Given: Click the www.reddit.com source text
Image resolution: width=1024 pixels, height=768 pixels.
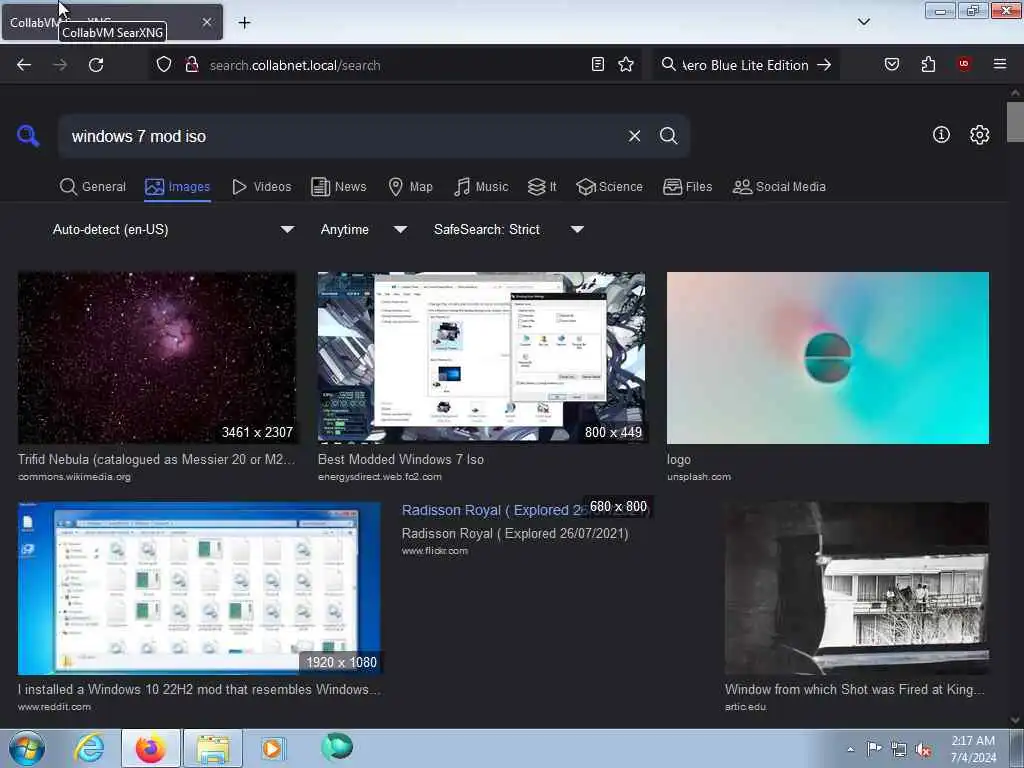Looking at the screenshot, I should tap(54, 707).
